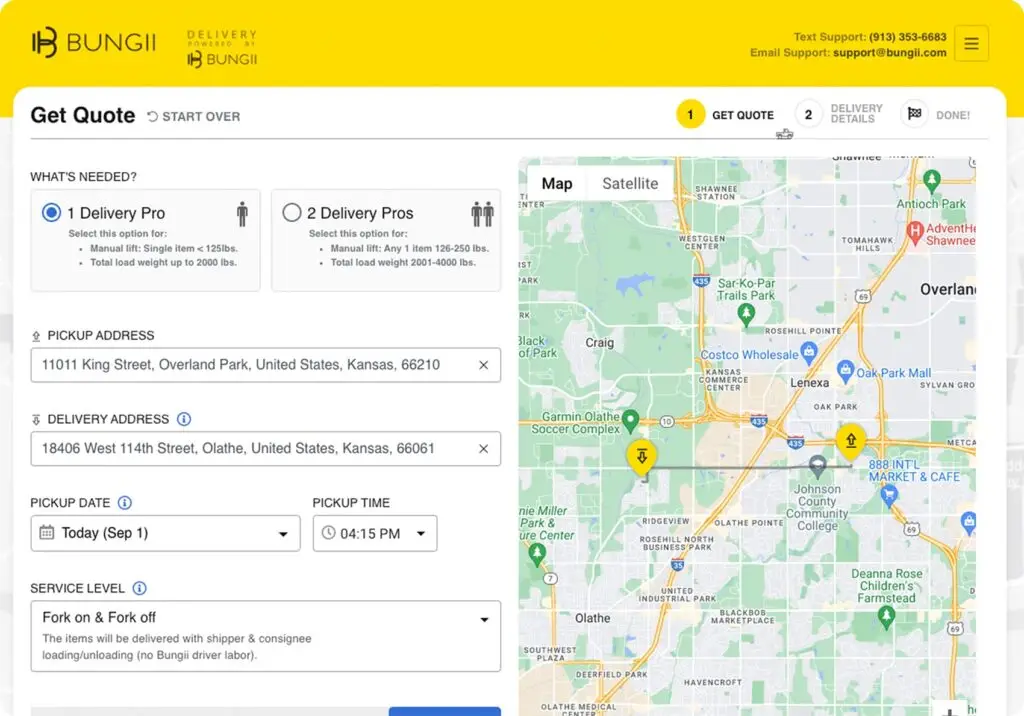Click Costco Wholesale map pin
Image resolution: width=1024 pixels, height=716 pixels.
[808, 353]
